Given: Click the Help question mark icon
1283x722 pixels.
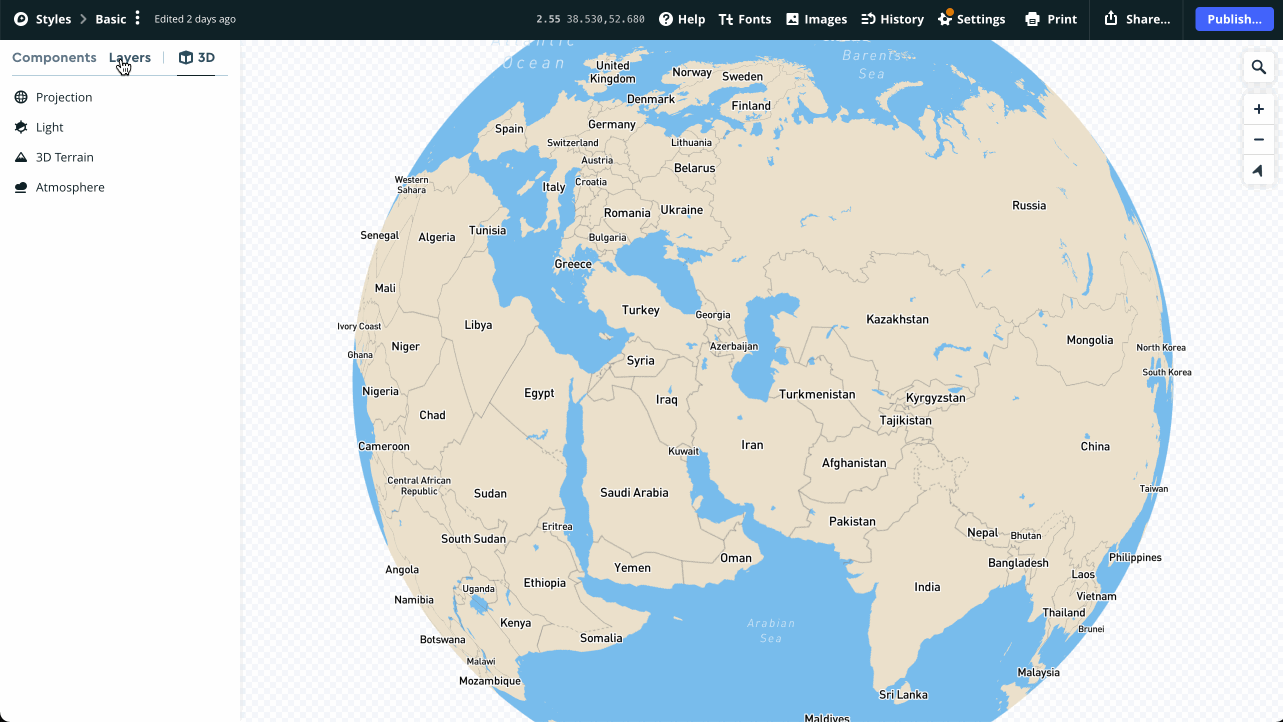Looking at the screenshot, I should click(666, 19).
